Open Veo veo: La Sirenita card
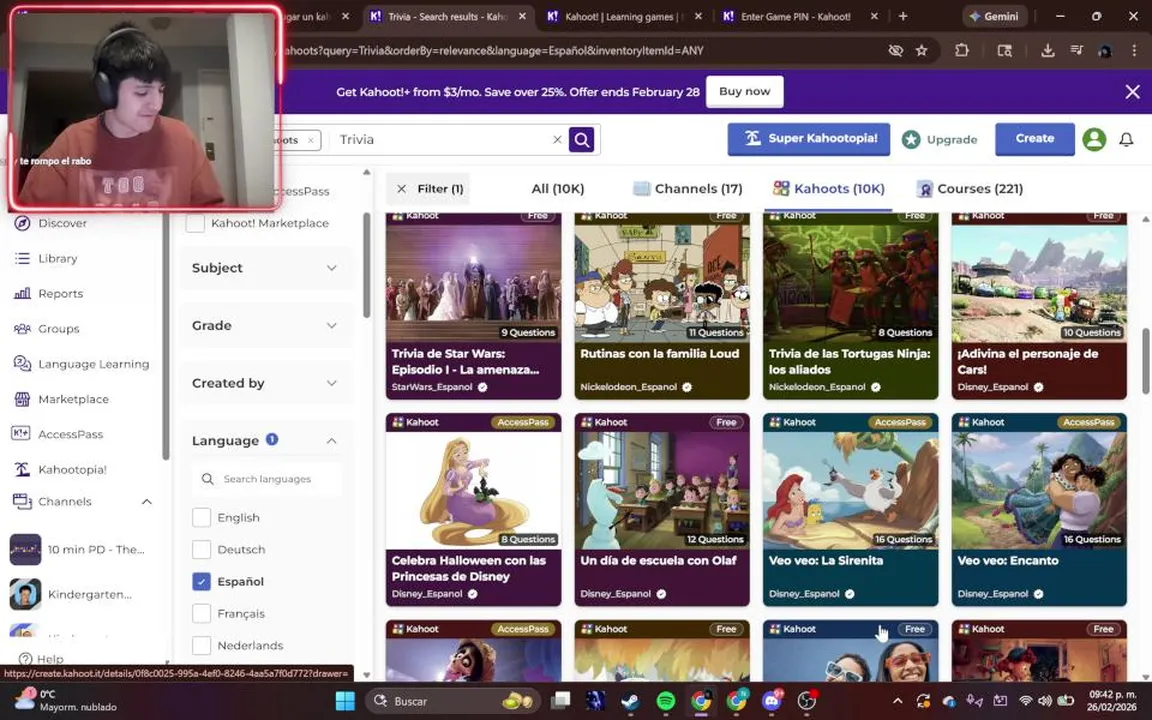 [x=851, y=510]
